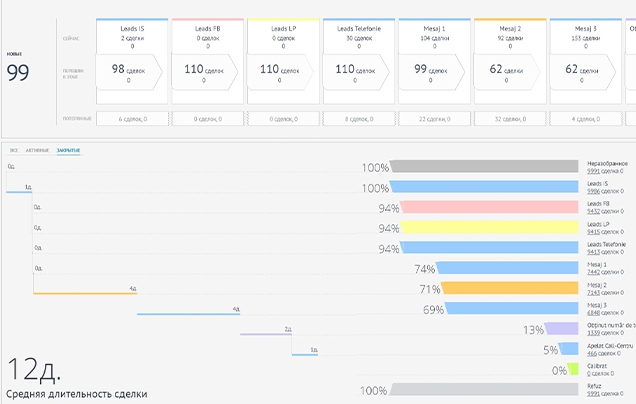Click the purple 13% funnel bar
This screenshot has height=404, width=636.
tap(563, 328)
